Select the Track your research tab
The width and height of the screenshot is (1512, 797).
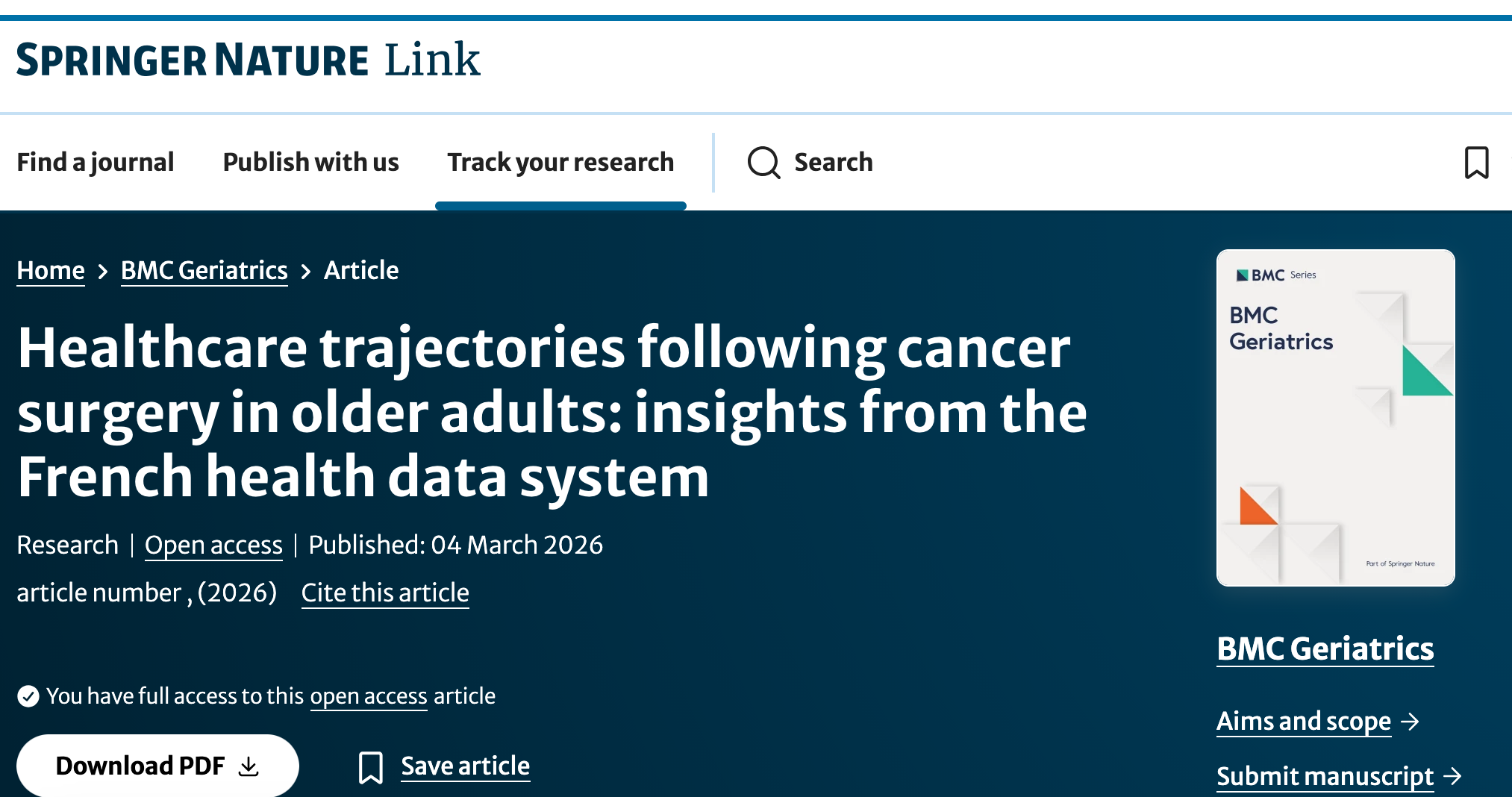(x=560, y=162)
